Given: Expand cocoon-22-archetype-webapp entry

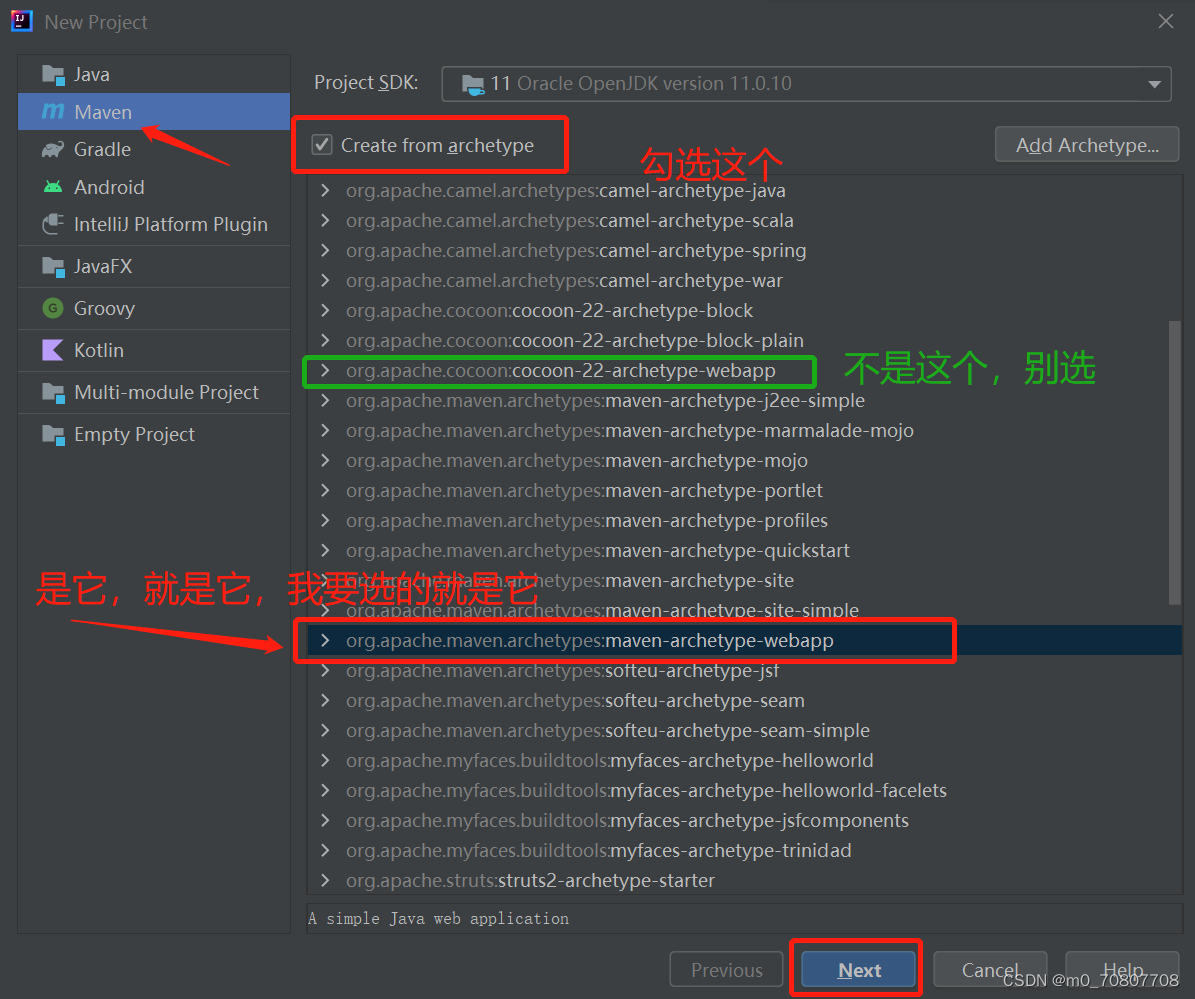Looking at the screenshot, I should pyautogui.click(x=325, y=370).
